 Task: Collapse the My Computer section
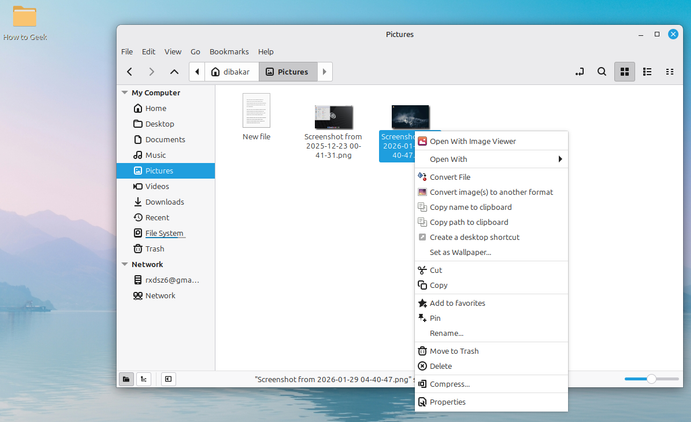[125, 93]
